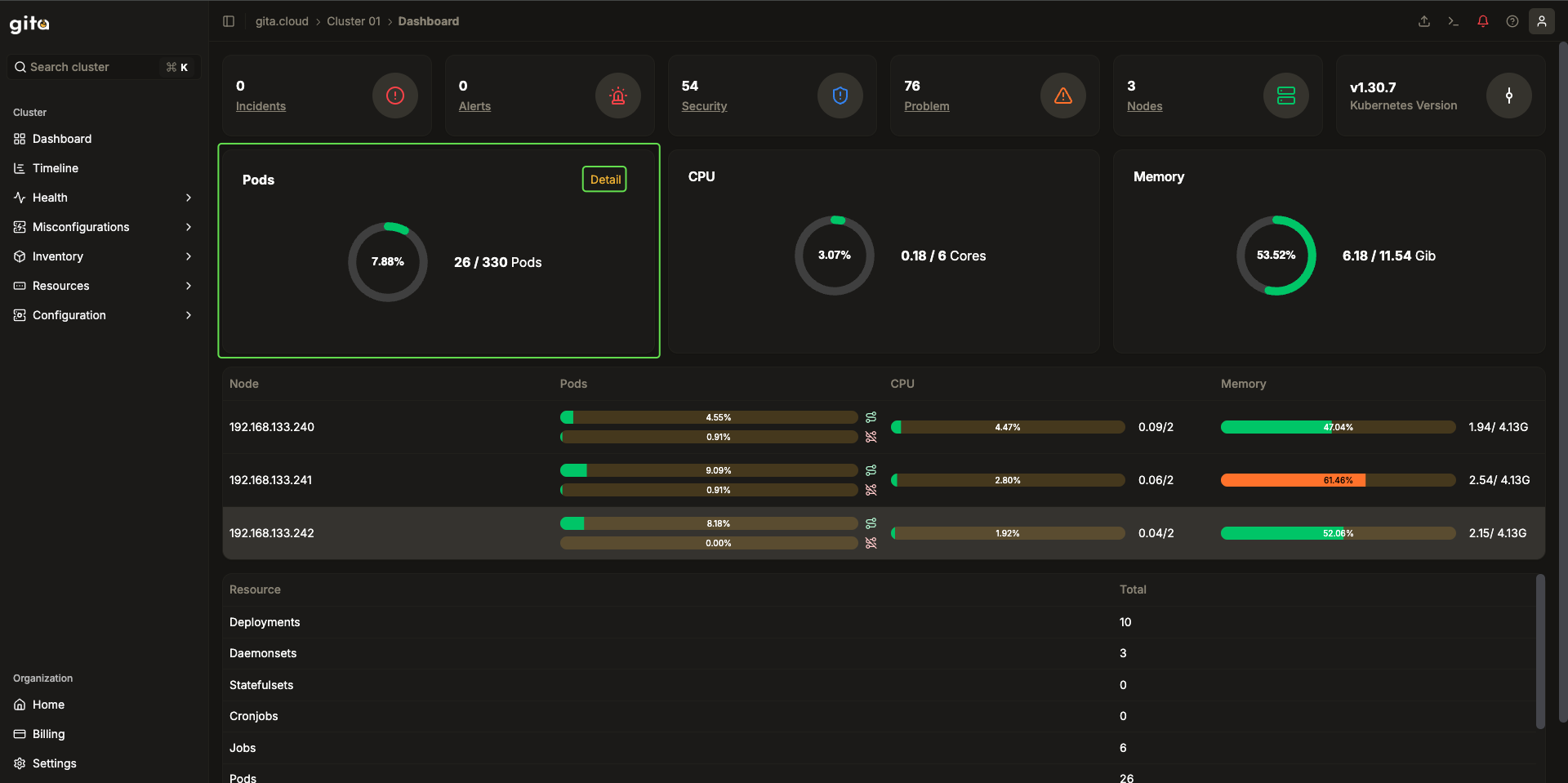Click the Daemonsets resource row

(x=880, y=653)
